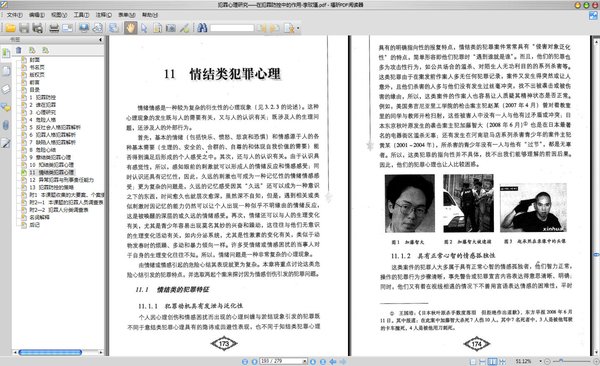Viewport: 600px width, 366px height.
Task: Select the 名词解释 bookmark
Action: [x=39, y=217]
